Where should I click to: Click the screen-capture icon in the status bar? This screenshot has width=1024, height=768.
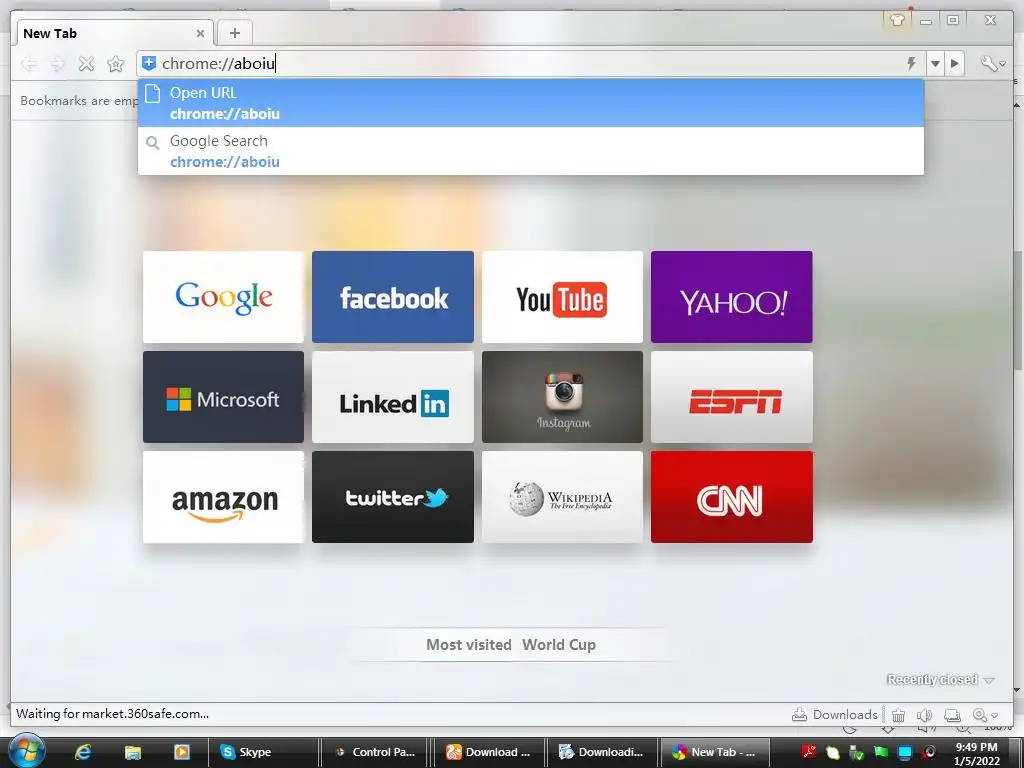(x=952, y=715)
